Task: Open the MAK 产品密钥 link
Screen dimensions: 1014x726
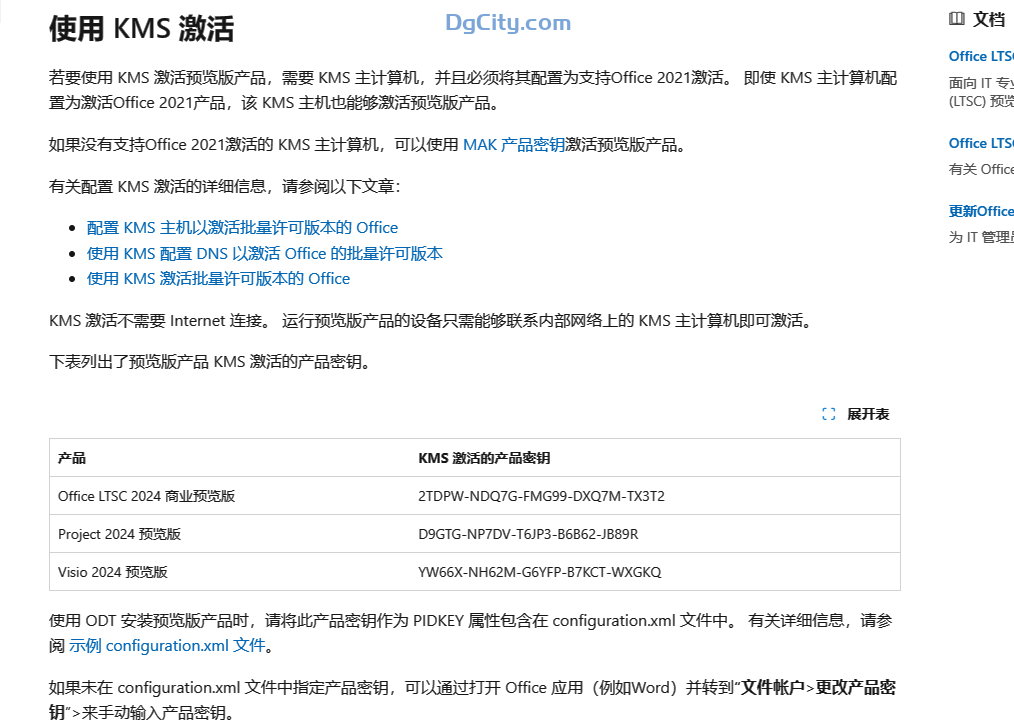Action: (514, 145)
